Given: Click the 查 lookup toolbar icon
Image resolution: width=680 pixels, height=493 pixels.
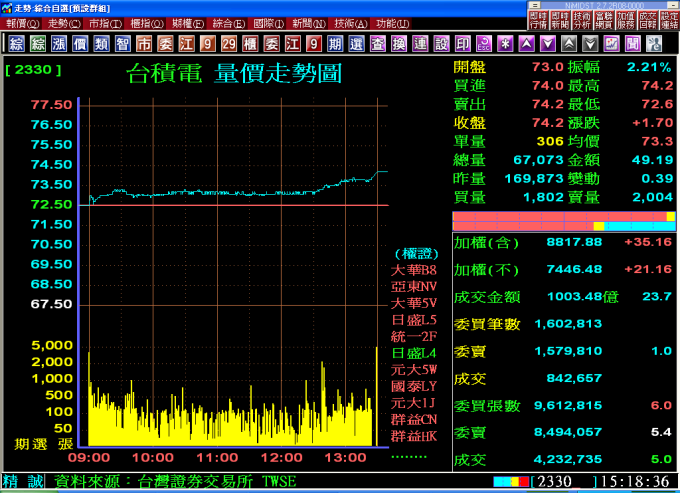Looking at the screenshot, I should tap(378, 43).
